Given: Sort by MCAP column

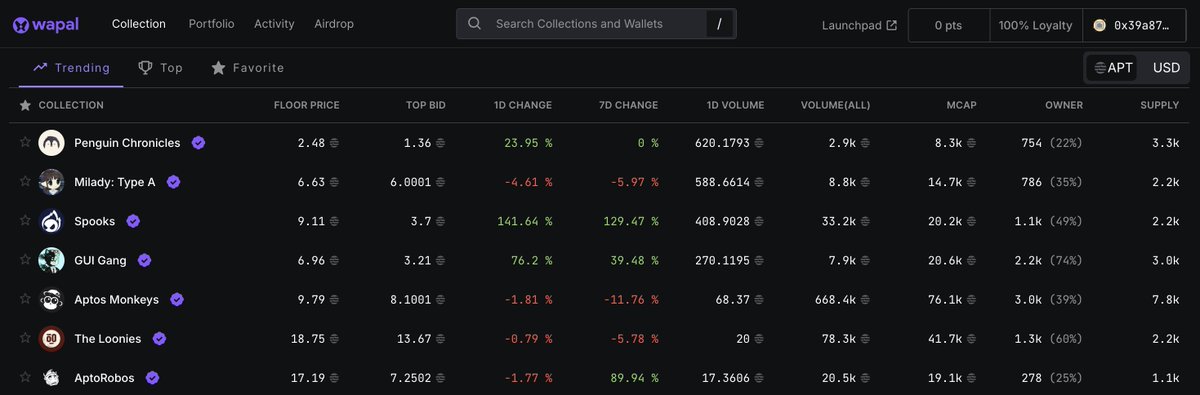Looking at the screenshot, I should point(961,105).
